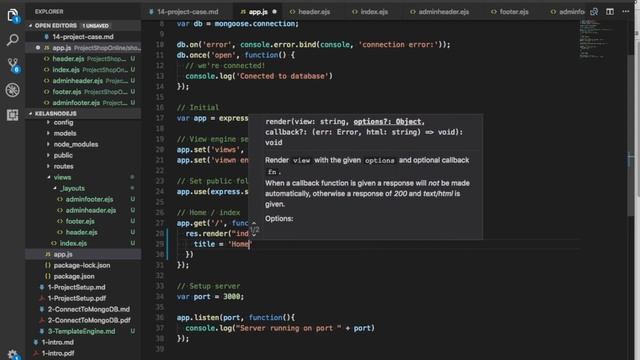Open the Manage gear menu
Screen dimensions: 640x360
(12, 354)
